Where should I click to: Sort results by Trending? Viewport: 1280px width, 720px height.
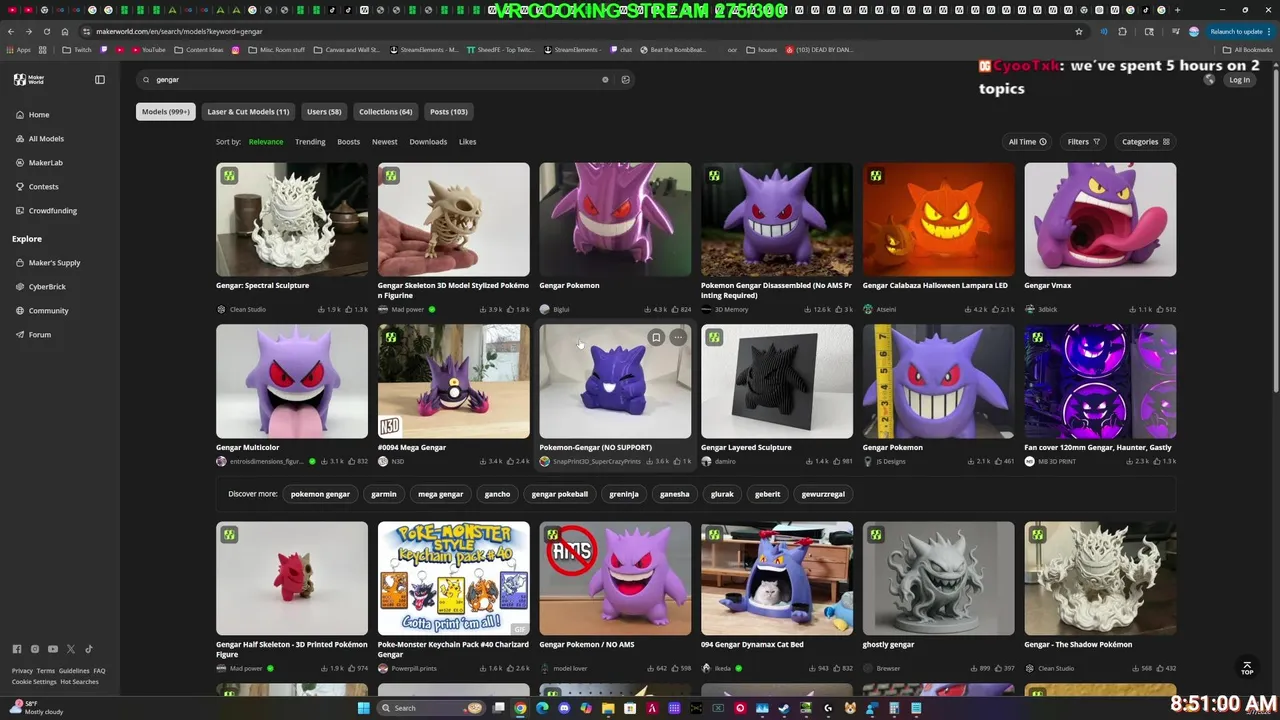[310, 142]
